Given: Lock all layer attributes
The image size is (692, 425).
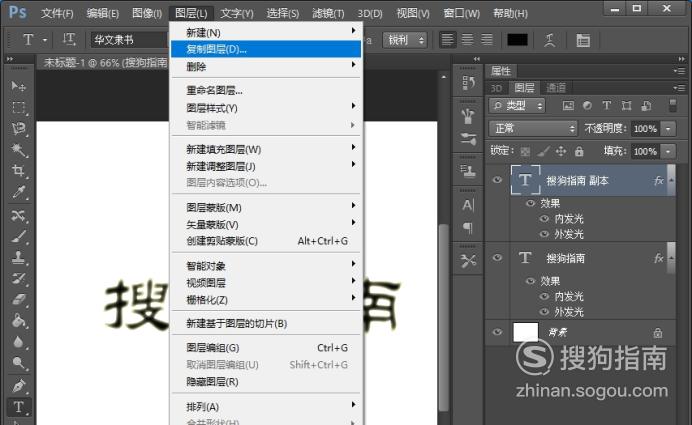Looking at the screenshot, I should (579, 151).
